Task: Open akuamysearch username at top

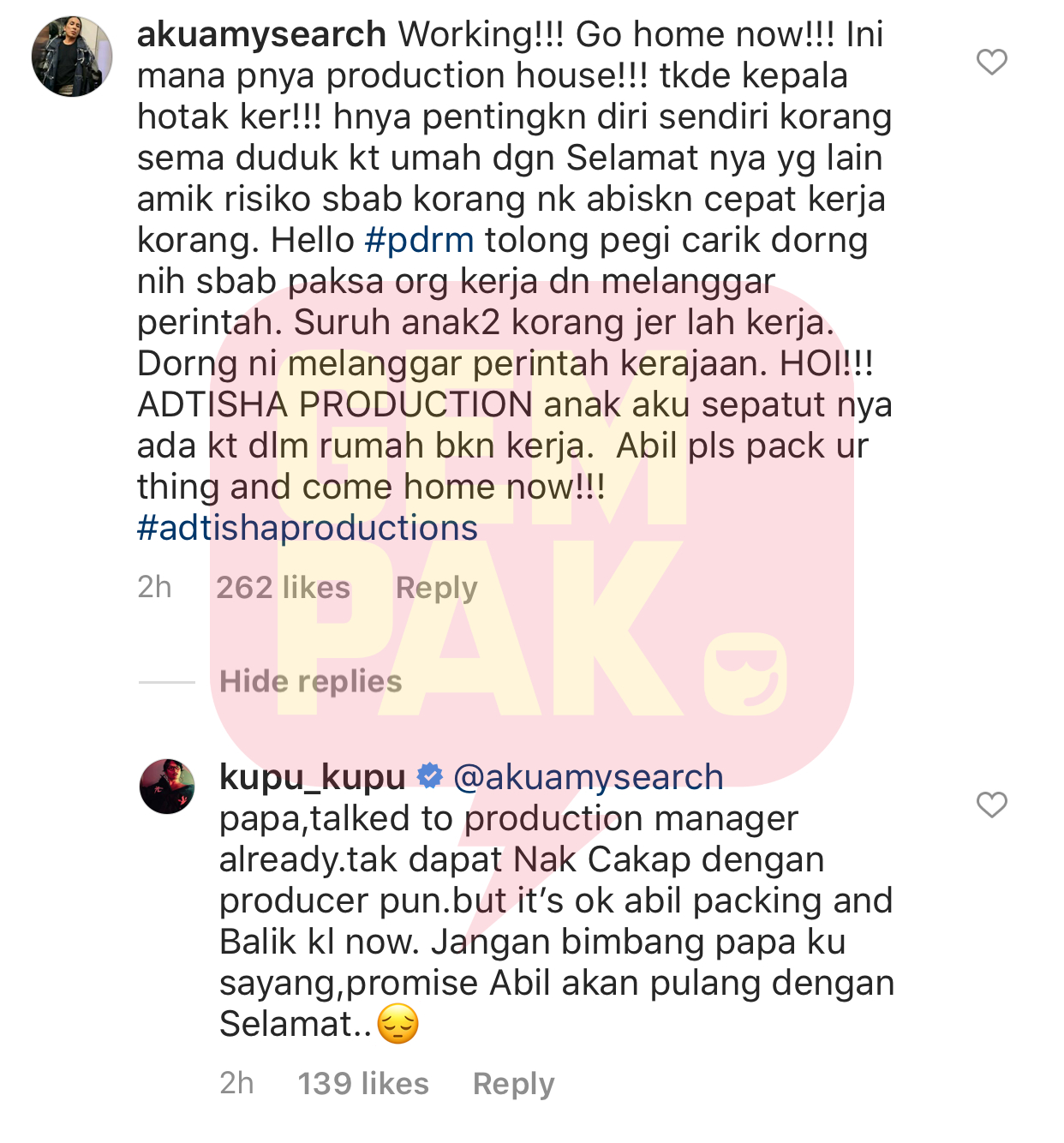Action: pyautogui.click(x=261, y=34)
